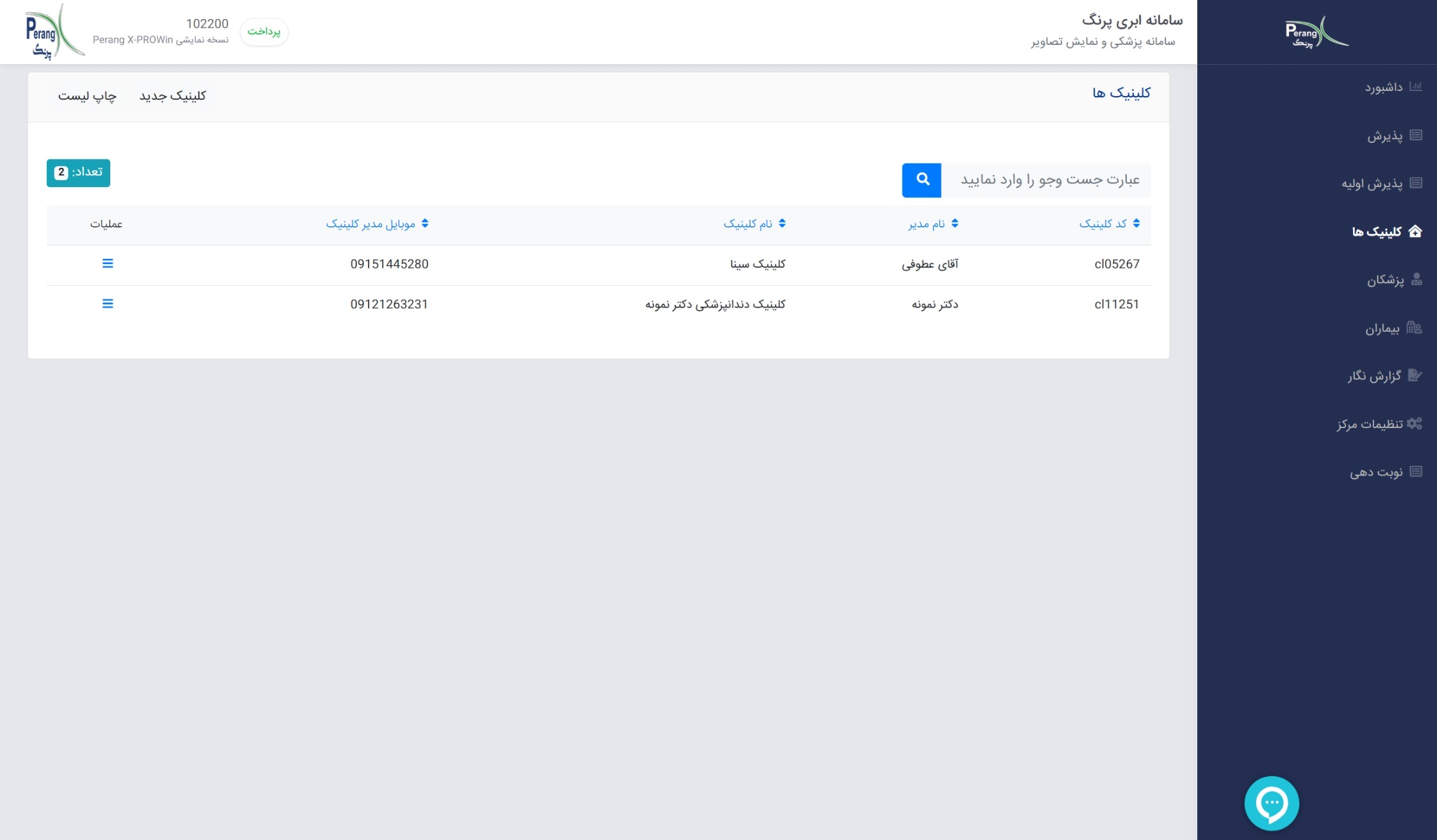This screenshot has width=1437, height=840.
Task: Click the Perang logo in sidebar header
Action: (x=1316, y=32)
